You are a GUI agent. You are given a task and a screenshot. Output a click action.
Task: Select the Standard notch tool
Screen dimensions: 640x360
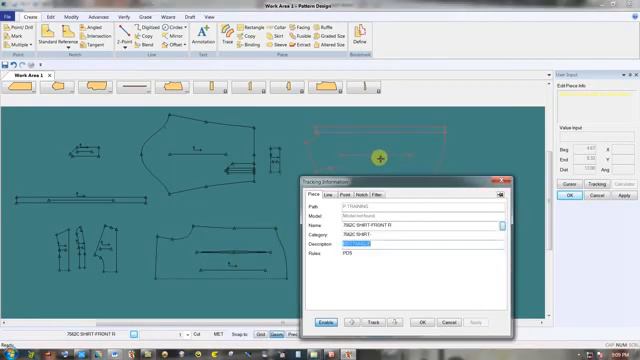(x=48, y=35)
